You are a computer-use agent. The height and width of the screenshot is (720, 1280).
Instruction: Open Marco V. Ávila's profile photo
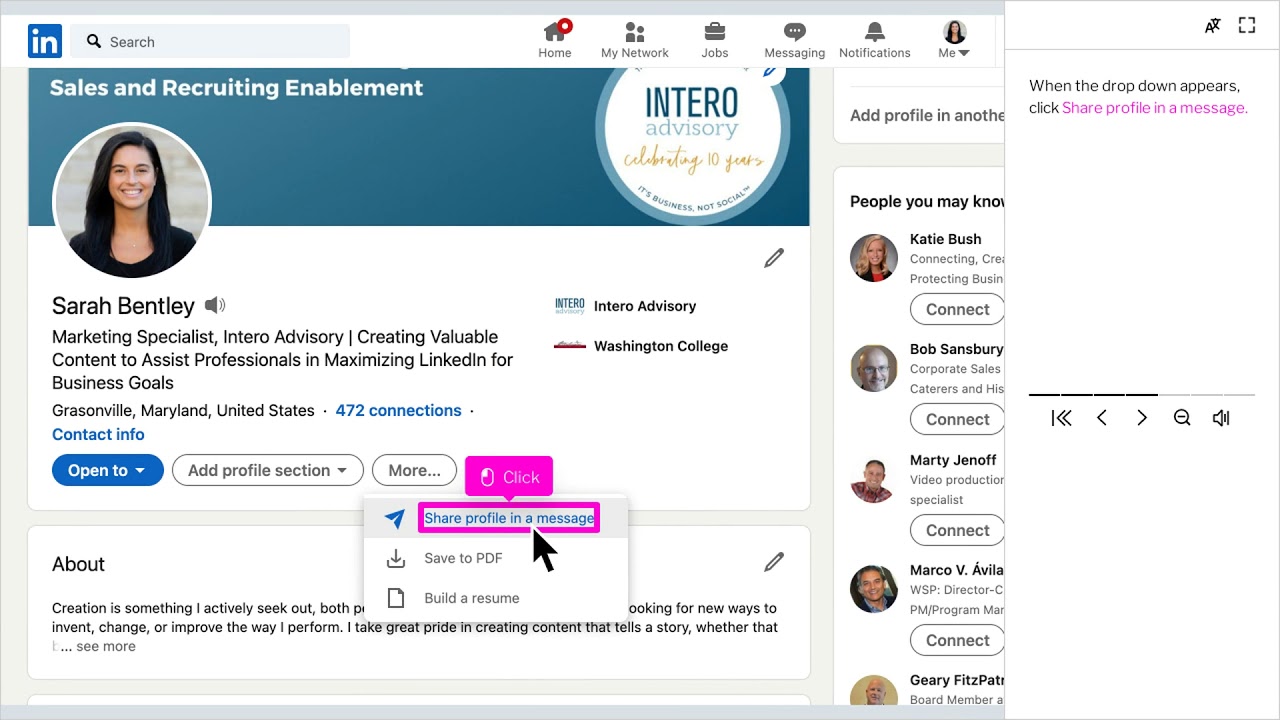tap(874, 589)
